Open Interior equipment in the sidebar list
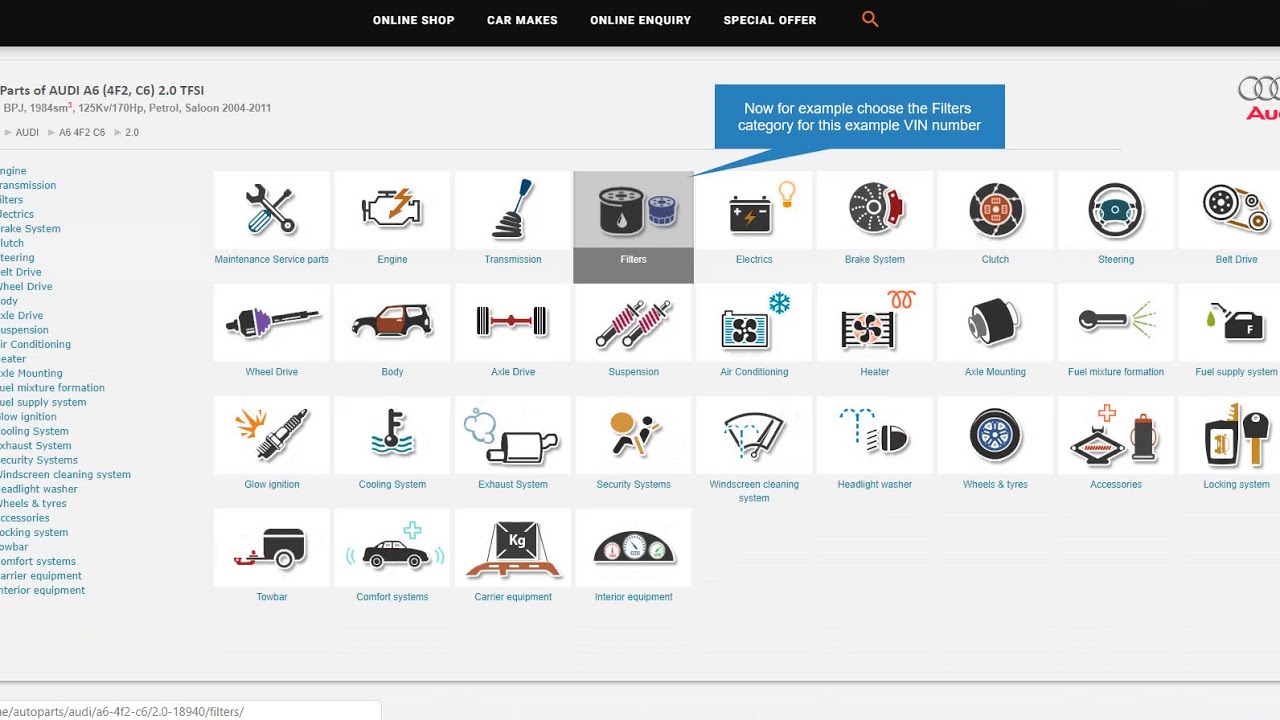The image size is (1280, 720). click(x=42, y=591)
